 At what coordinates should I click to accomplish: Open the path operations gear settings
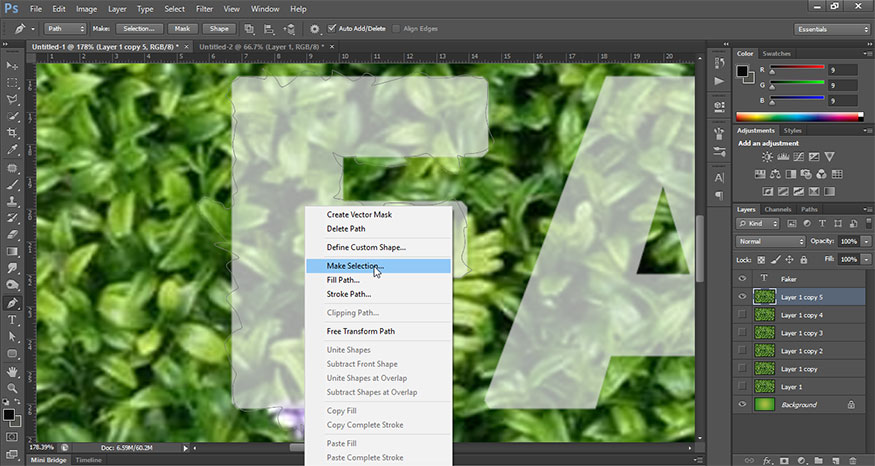(315, 29)
